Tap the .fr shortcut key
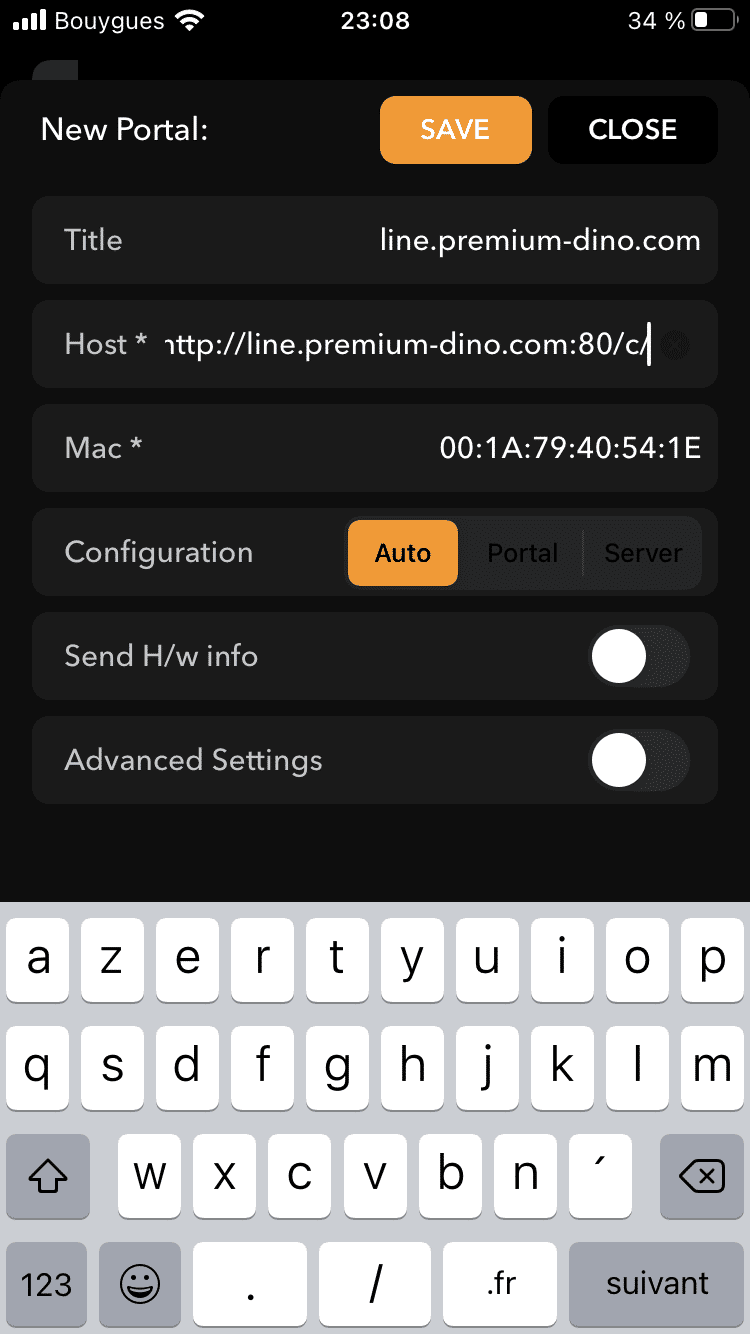 (500, 1285)
